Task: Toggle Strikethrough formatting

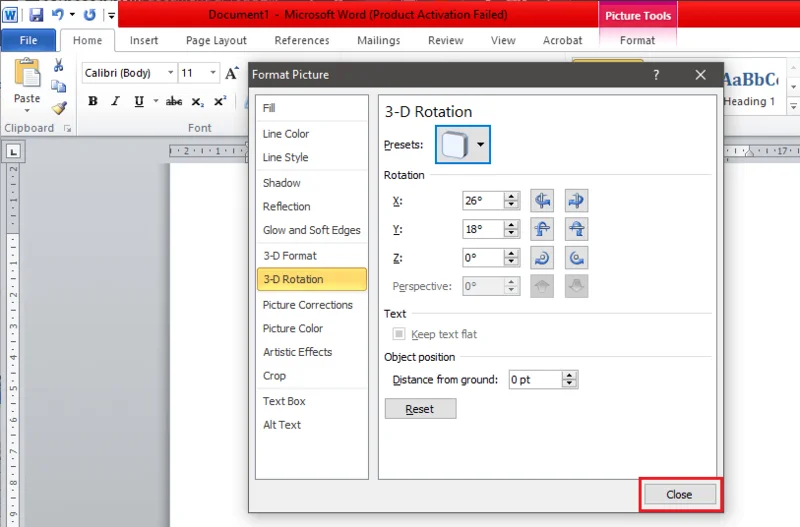Action: click(x=174, y=101)
